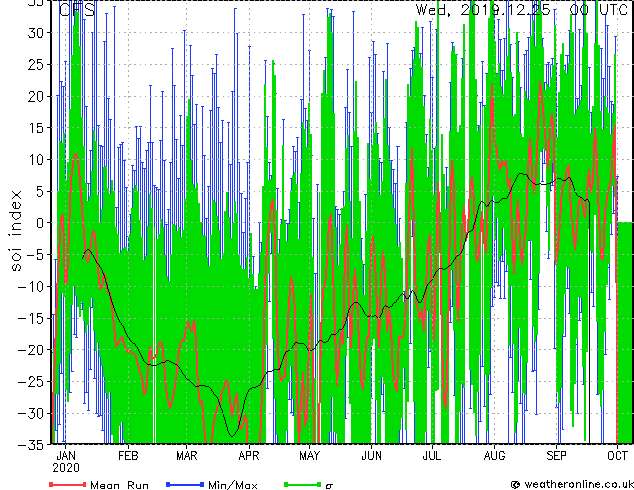Select the y-axis tick label 25
This screenshot has width=634, height=490.
click(x=36, y=64)
